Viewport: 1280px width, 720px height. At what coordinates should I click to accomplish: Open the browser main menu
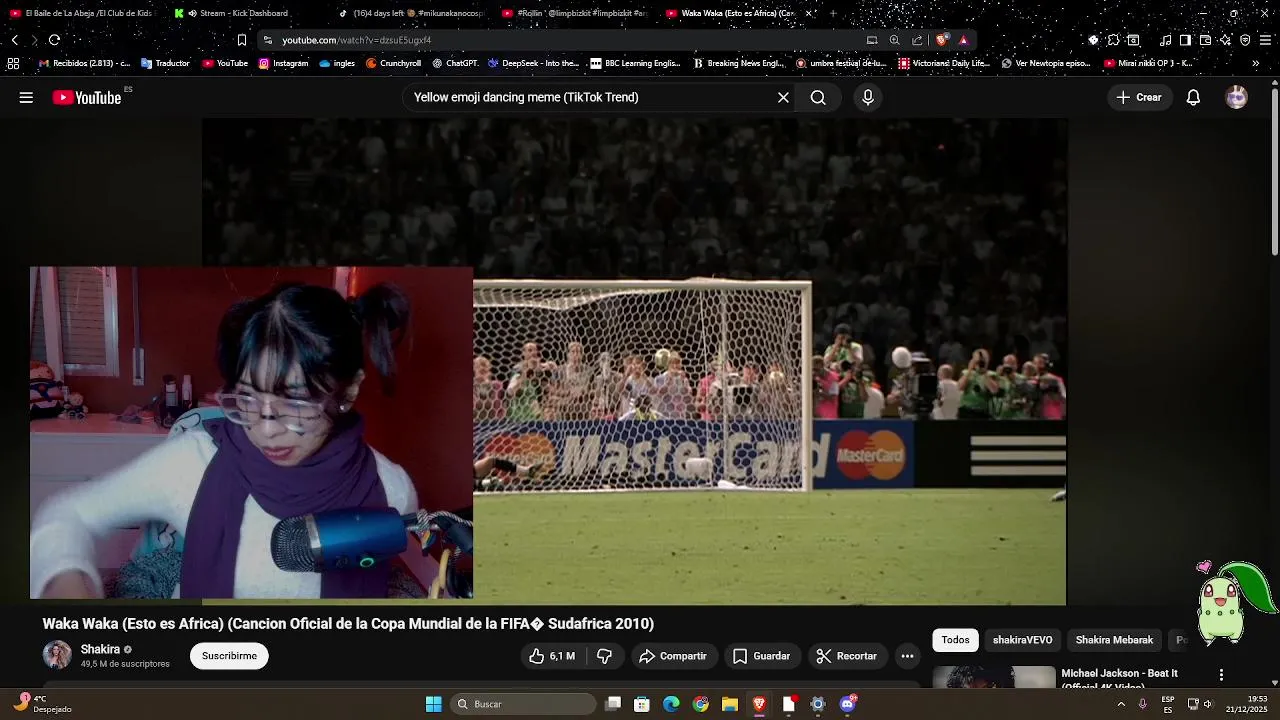point(1266,40)
